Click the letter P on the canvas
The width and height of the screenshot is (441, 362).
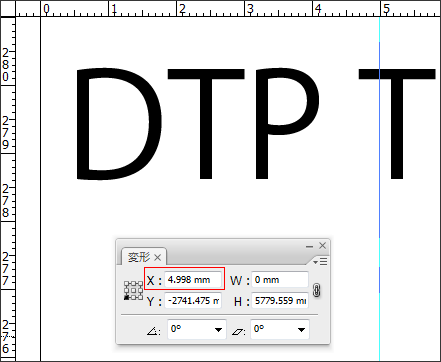tap(287, 123)
